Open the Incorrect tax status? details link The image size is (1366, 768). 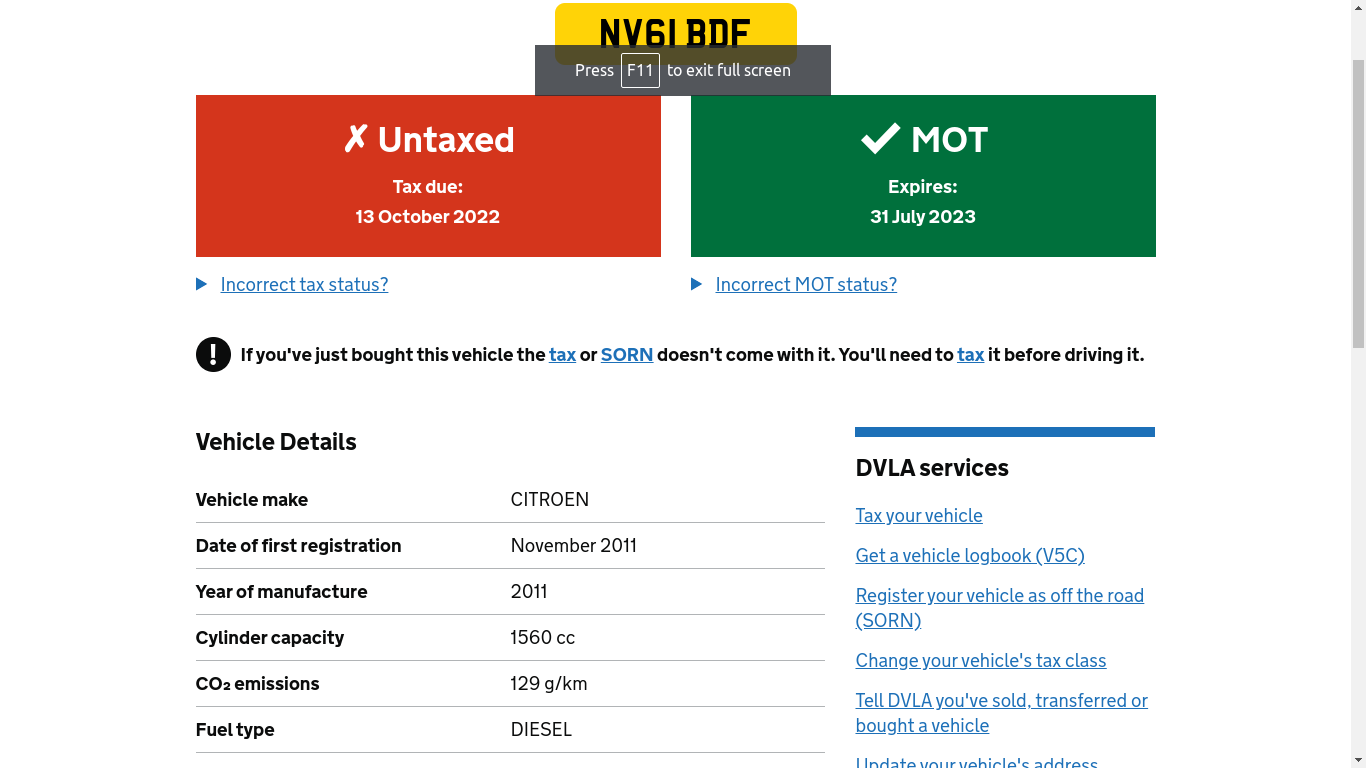(304, 284)
